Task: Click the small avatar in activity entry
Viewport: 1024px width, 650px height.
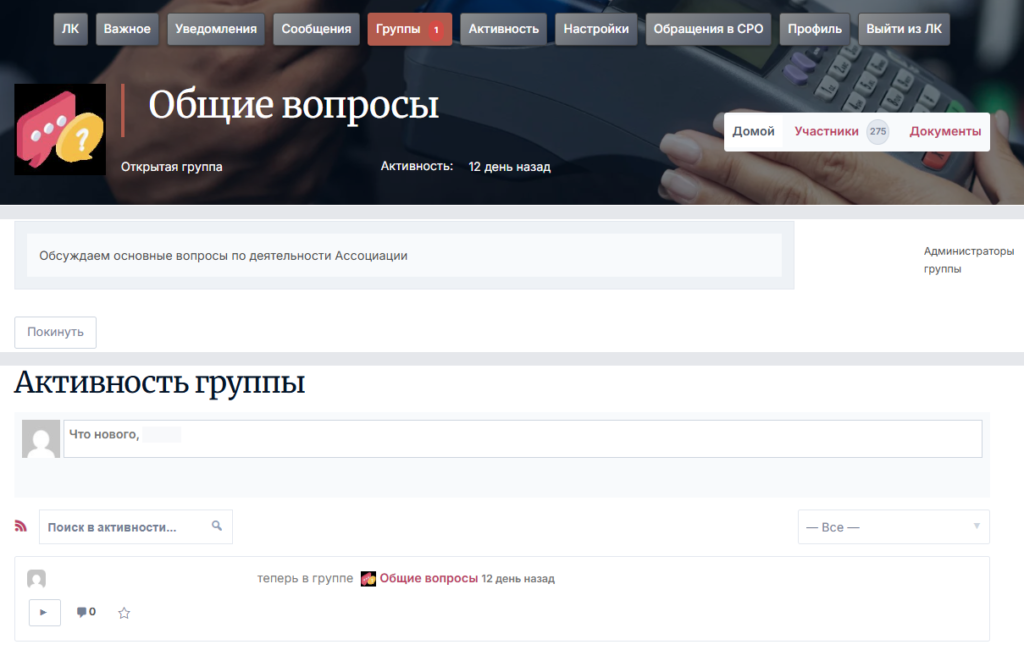Action: click(x=37, y=579)
